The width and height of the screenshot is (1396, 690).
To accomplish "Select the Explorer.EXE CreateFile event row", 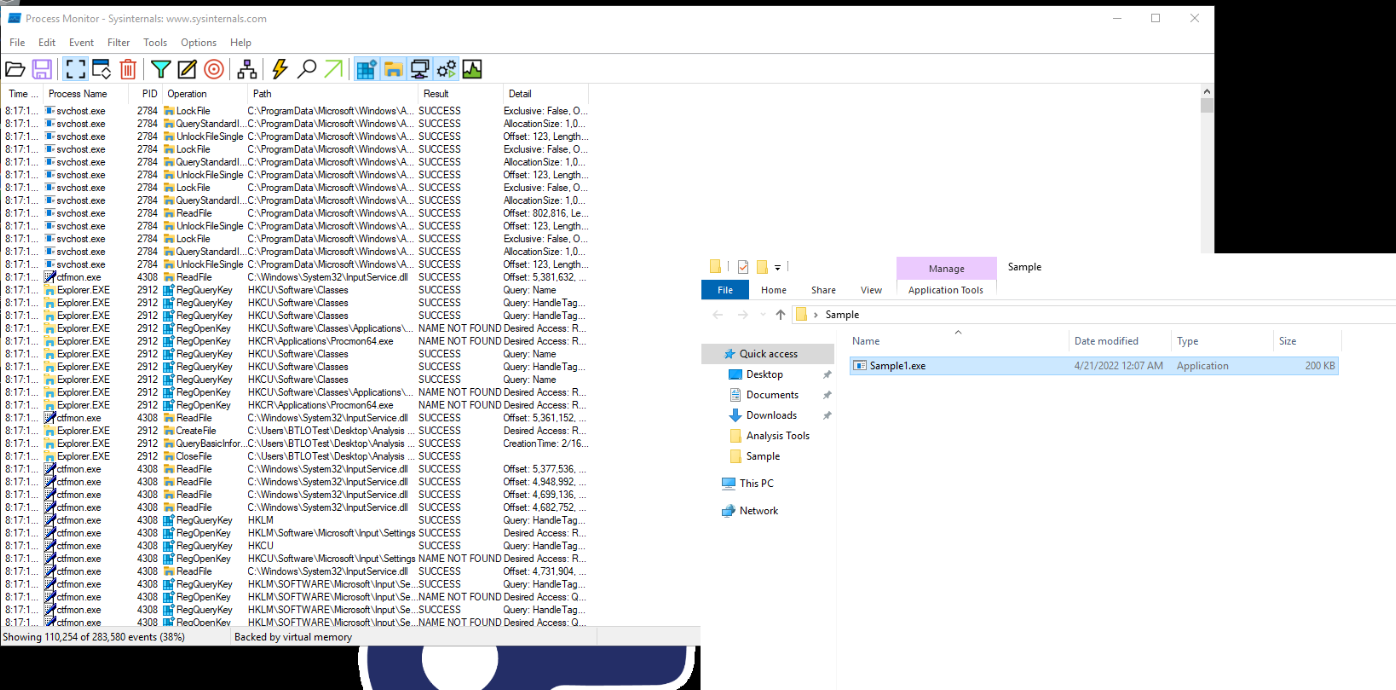I will [296, 431].
